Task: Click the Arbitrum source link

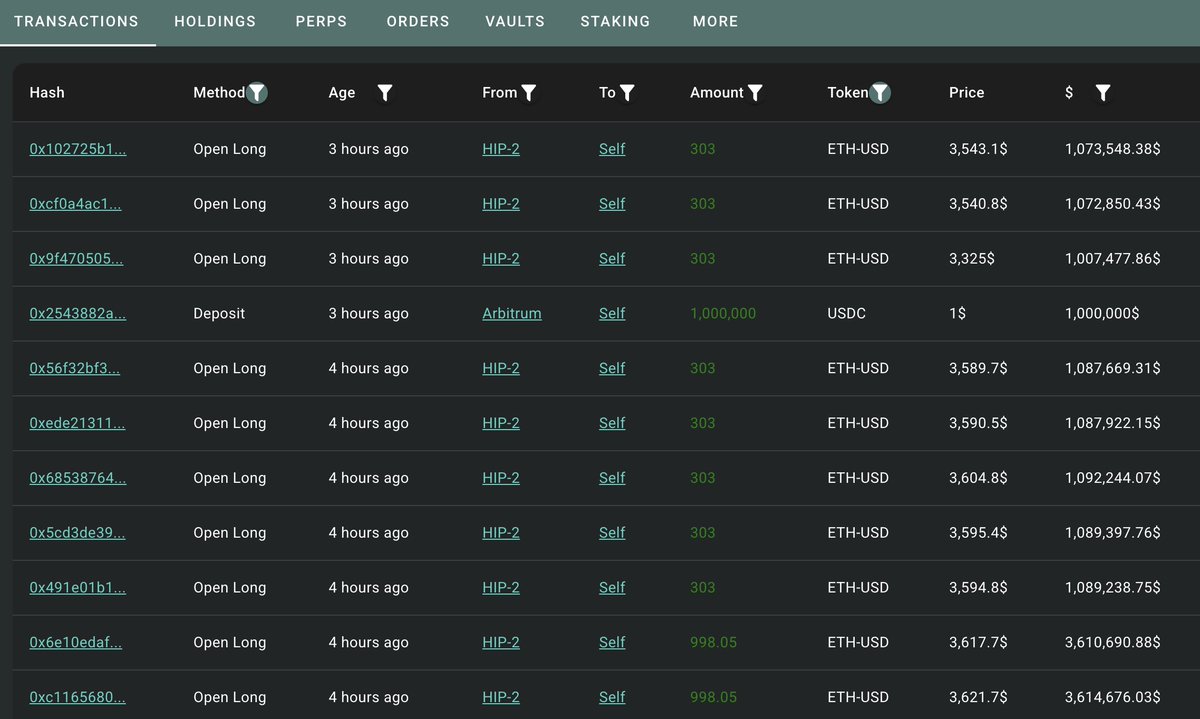Action: pos(512,314)
